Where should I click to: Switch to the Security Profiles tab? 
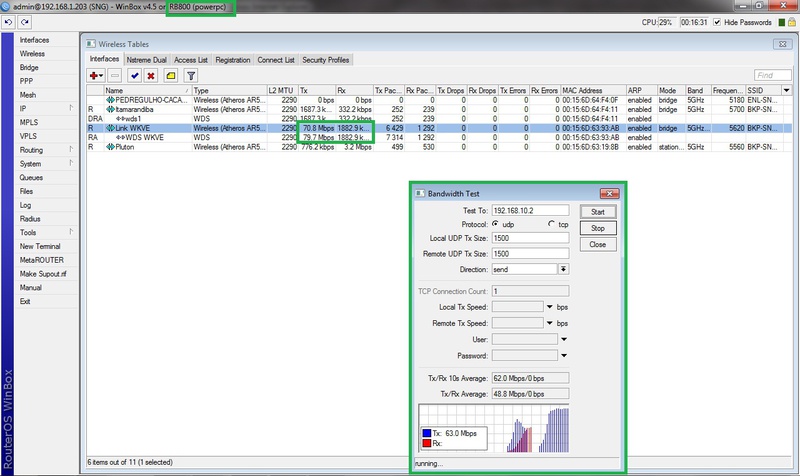(325, 60)
